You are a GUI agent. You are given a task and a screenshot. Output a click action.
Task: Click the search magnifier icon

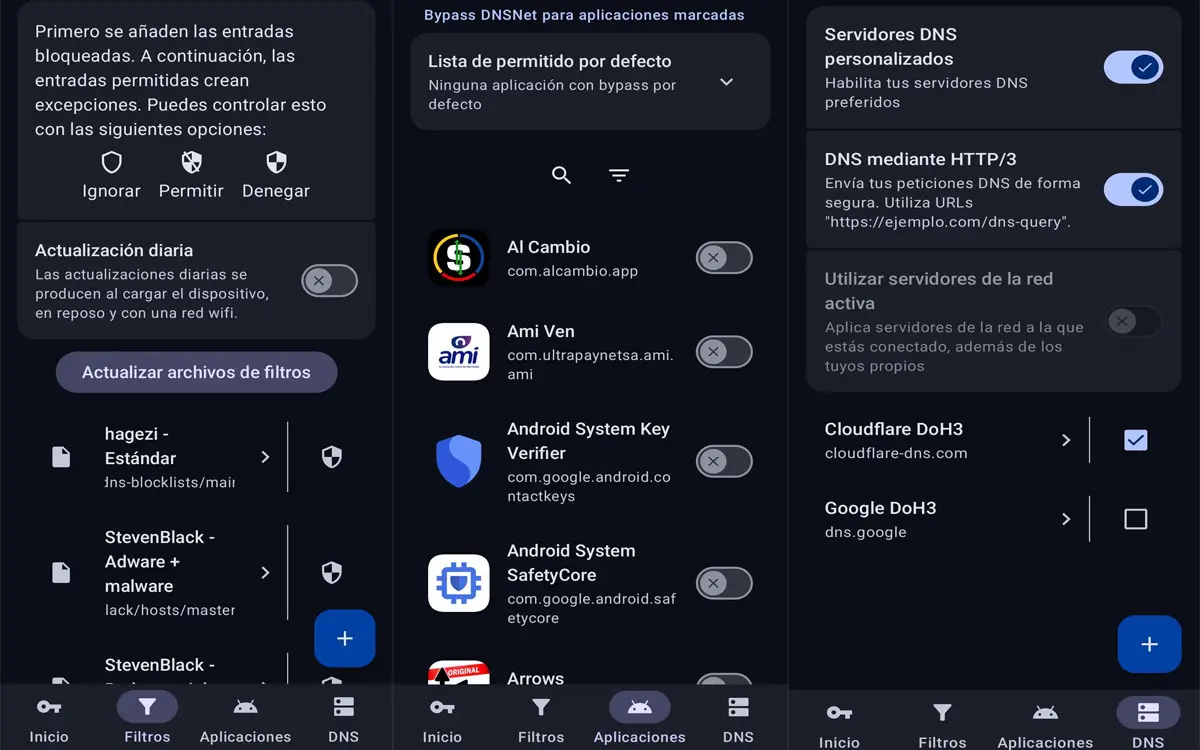coord(562,176)
